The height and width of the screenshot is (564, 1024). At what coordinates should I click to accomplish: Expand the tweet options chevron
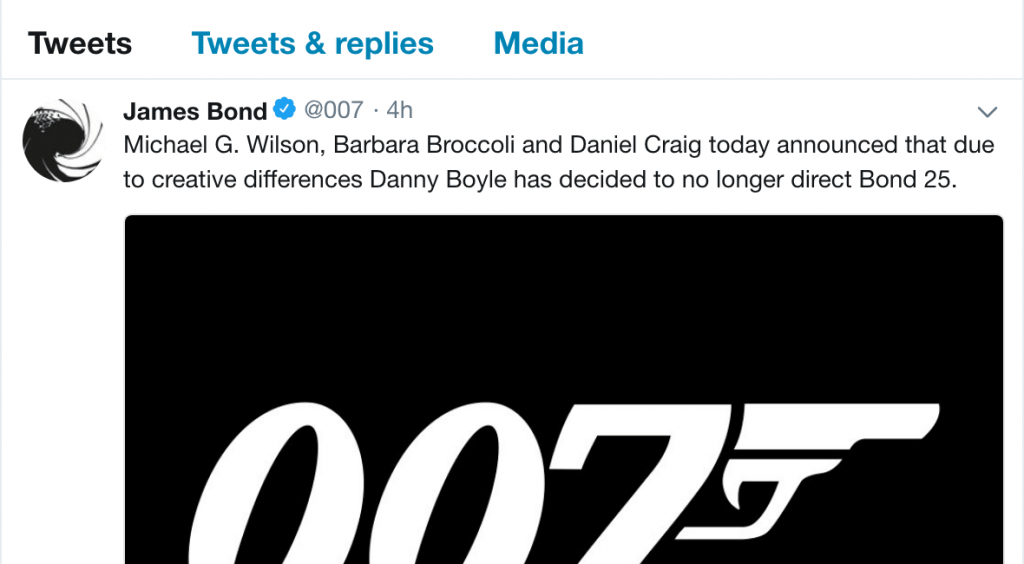[x=987, y=111]
